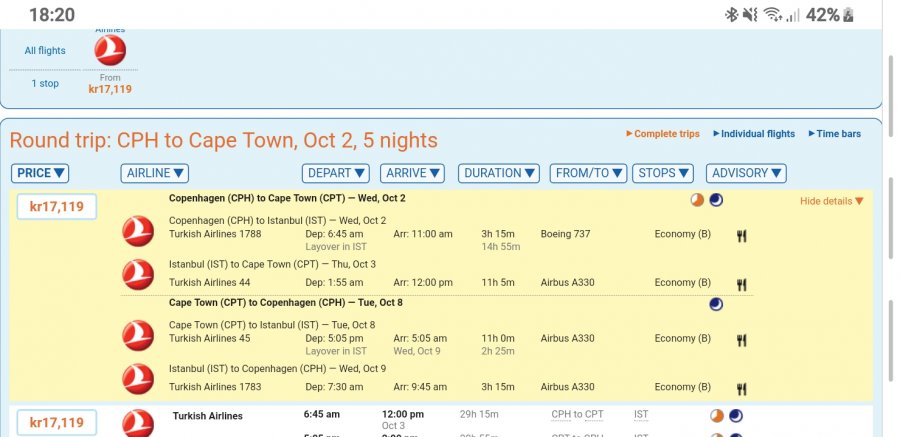Image resolution: width=900 pixels, height=437 pixels.
Task: Click the meal icon for flight 1788
Action: coord(741,236)
